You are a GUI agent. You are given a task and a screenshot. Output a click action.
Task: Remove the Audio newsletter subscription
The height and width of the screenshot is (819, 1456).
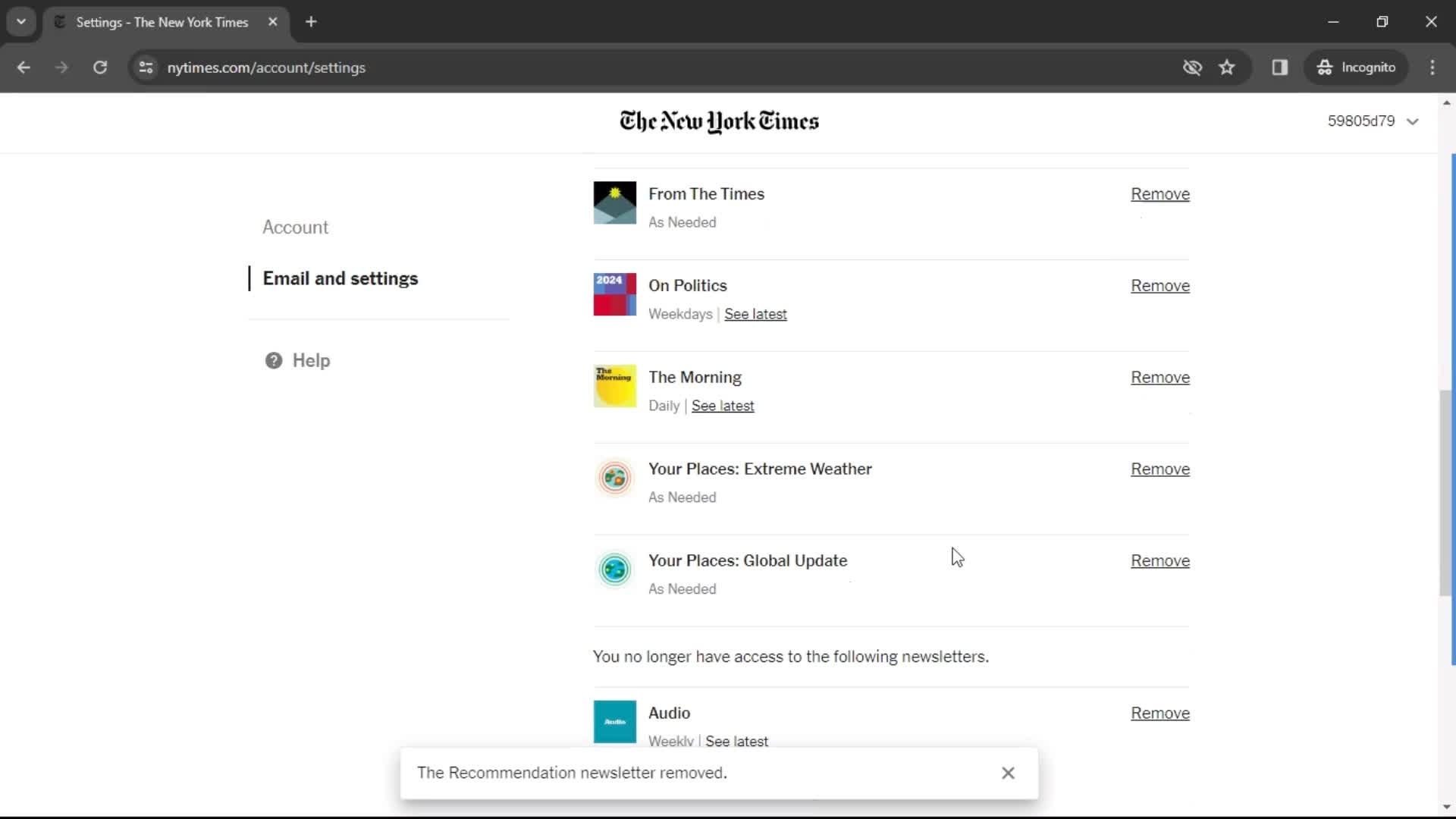[x=1160, y=712]
